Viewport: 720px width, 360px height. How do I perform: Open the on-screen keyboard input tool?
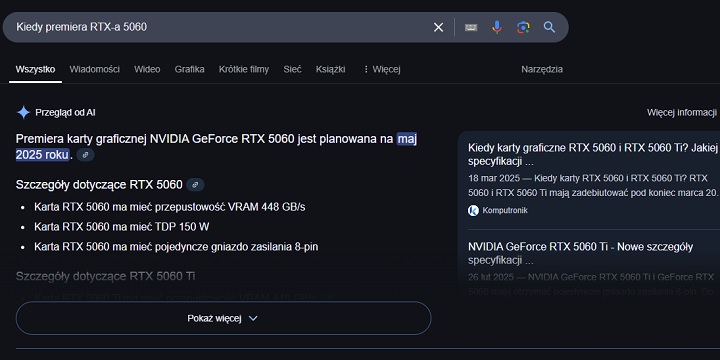[x=471, y=28]
